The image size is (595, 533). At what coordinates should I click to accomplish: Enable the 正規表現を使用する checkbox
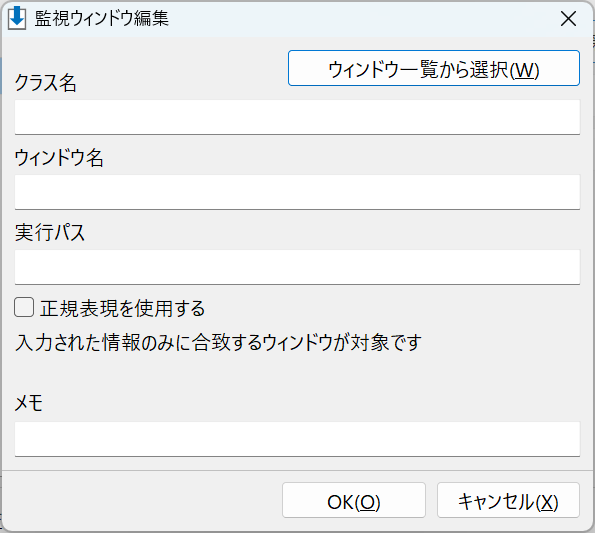point(24,307)
